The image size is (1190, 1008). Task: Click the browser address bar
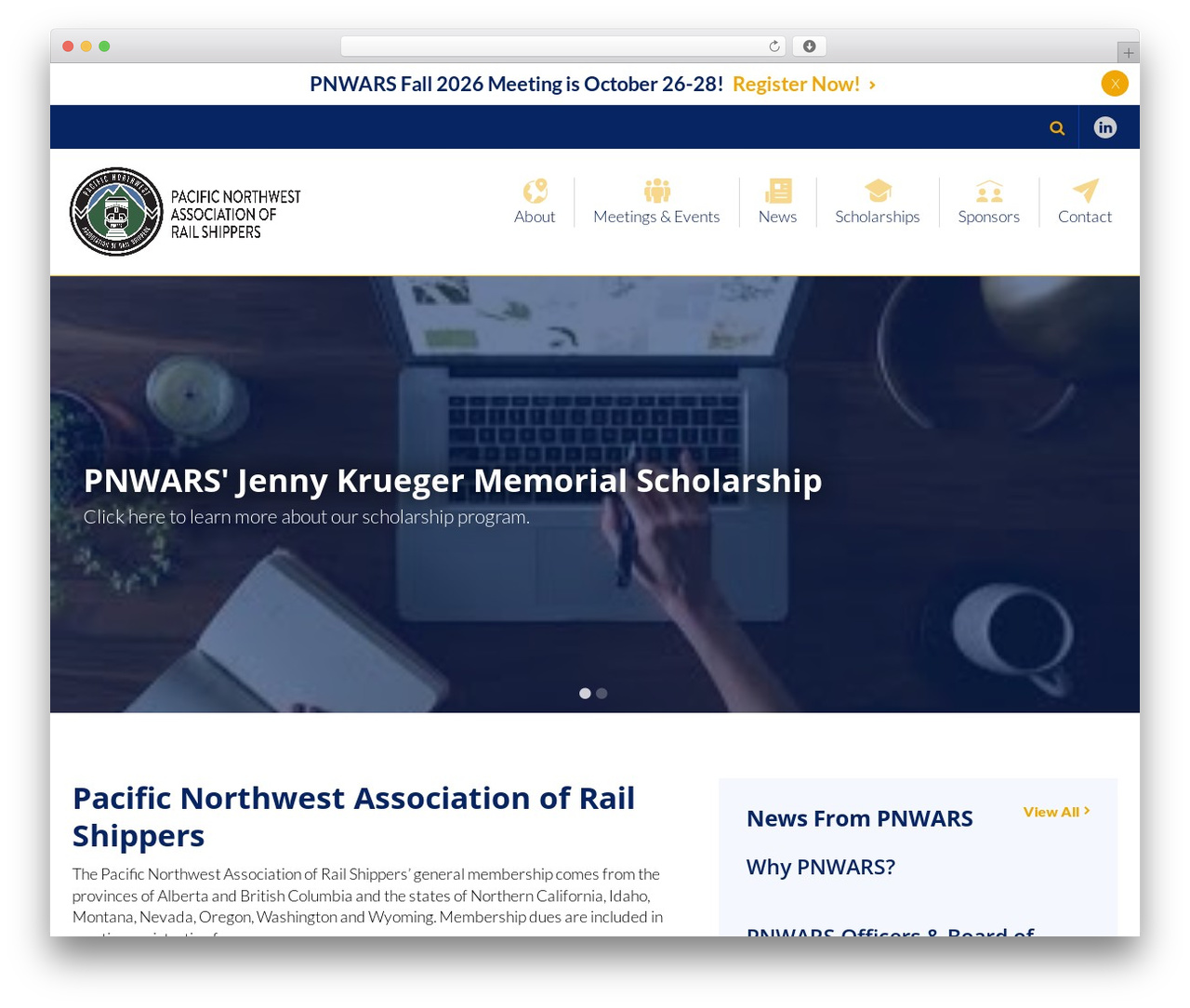[x=563, y=46]
